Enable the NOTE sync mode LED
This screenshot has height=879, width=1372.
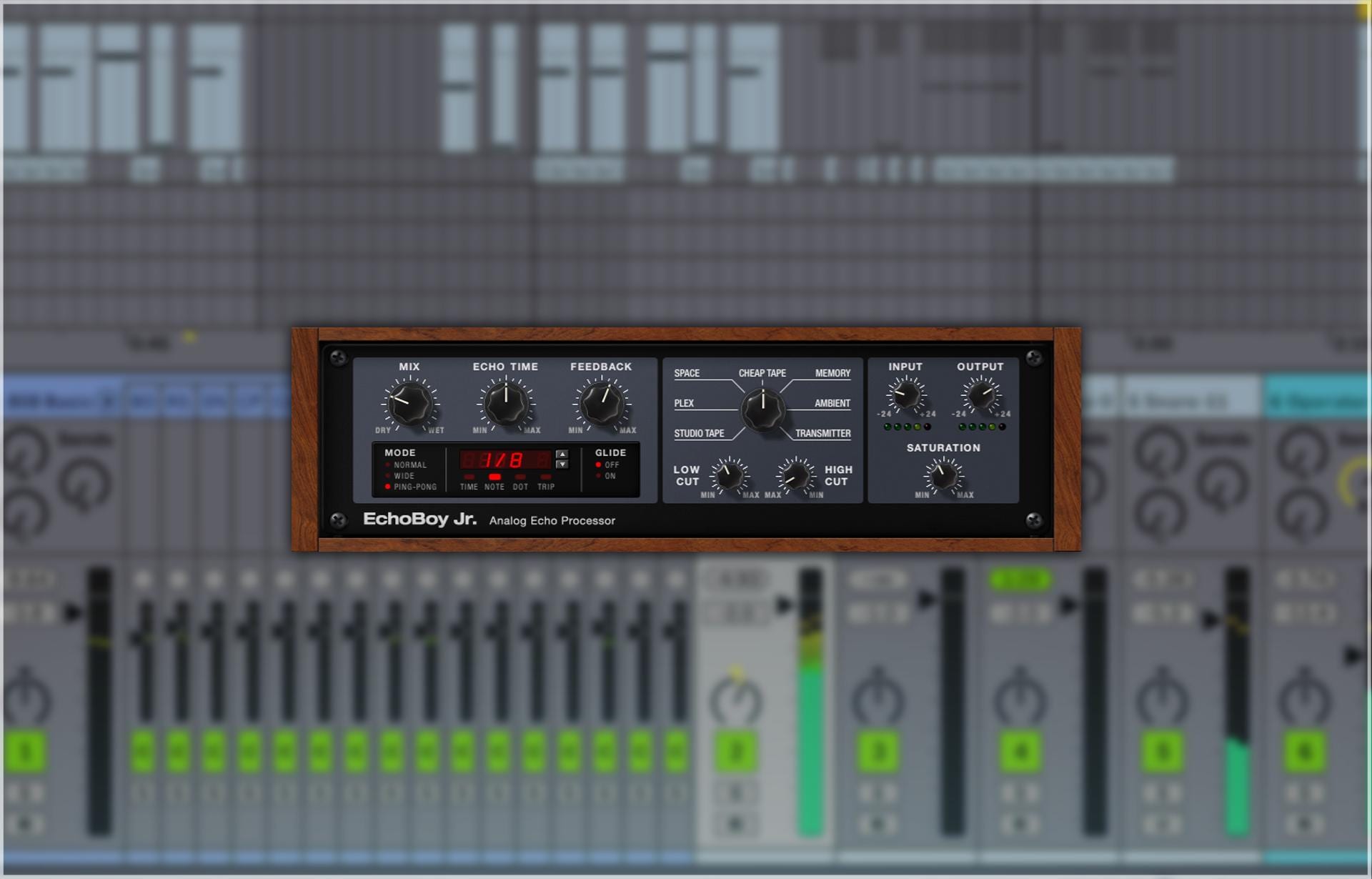pyautogui.click(x=494, y=477)
